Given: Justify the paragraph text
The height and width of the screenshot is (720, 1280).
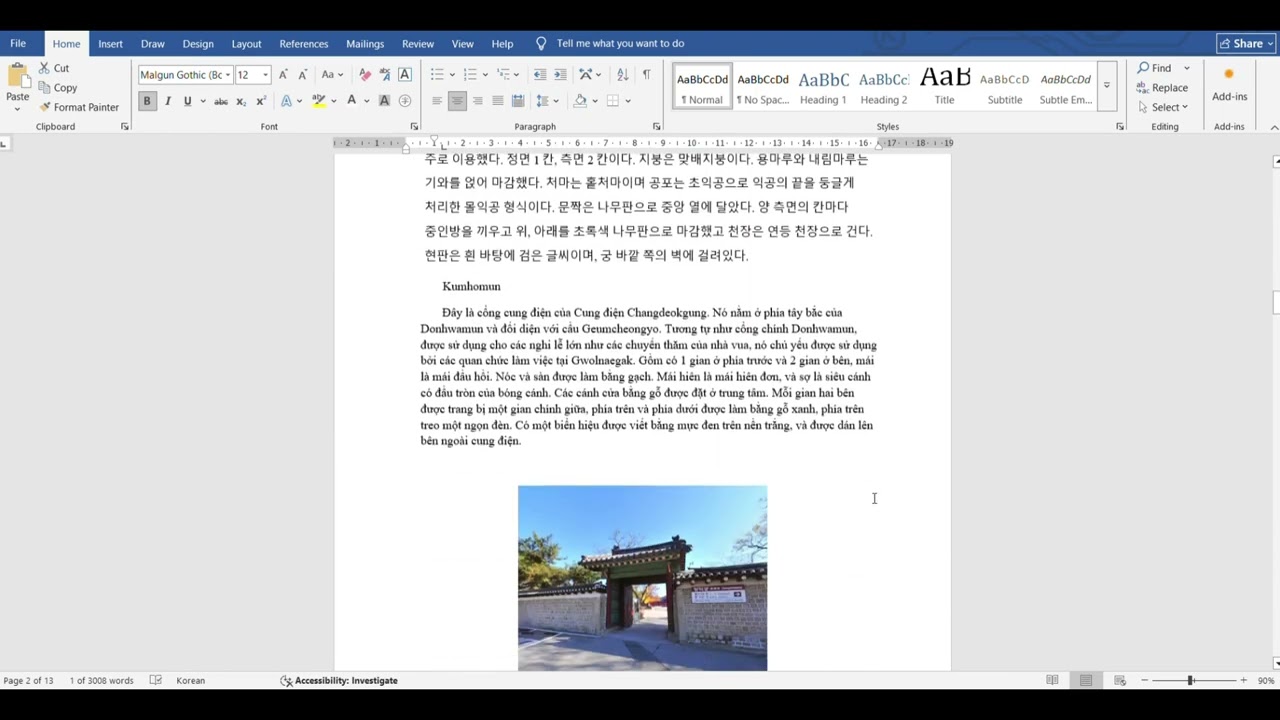Looking at the screenshot, I should pyautogui.click(x=498, y=101).
